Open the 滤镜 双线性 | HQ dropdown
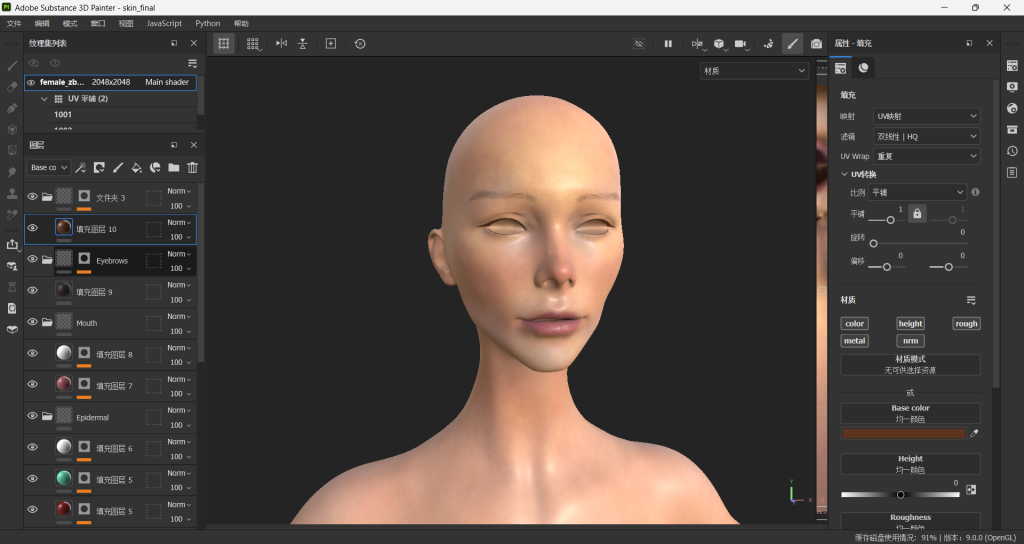Viewport: 1024px width, 544px height. (x=927, y=136)
